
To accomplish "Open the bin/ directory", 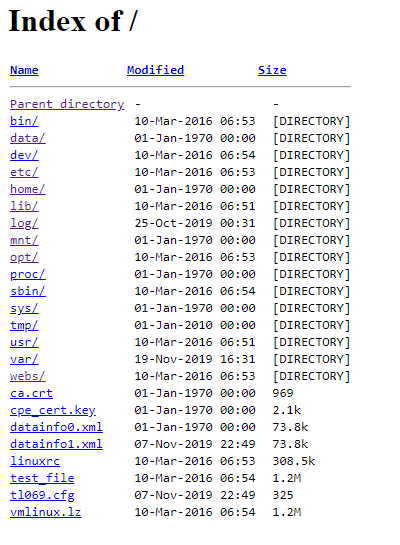I will (x=24, y=121).
